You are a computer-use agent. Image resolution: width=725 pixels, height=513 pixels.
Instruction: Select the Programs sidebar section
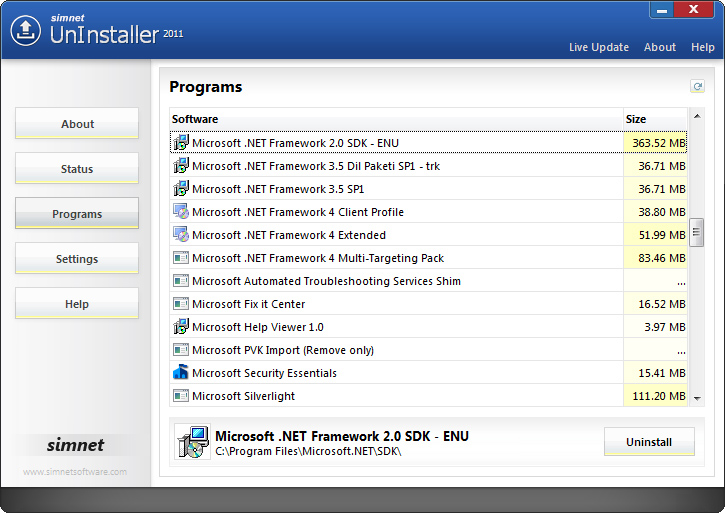(77, 213)
